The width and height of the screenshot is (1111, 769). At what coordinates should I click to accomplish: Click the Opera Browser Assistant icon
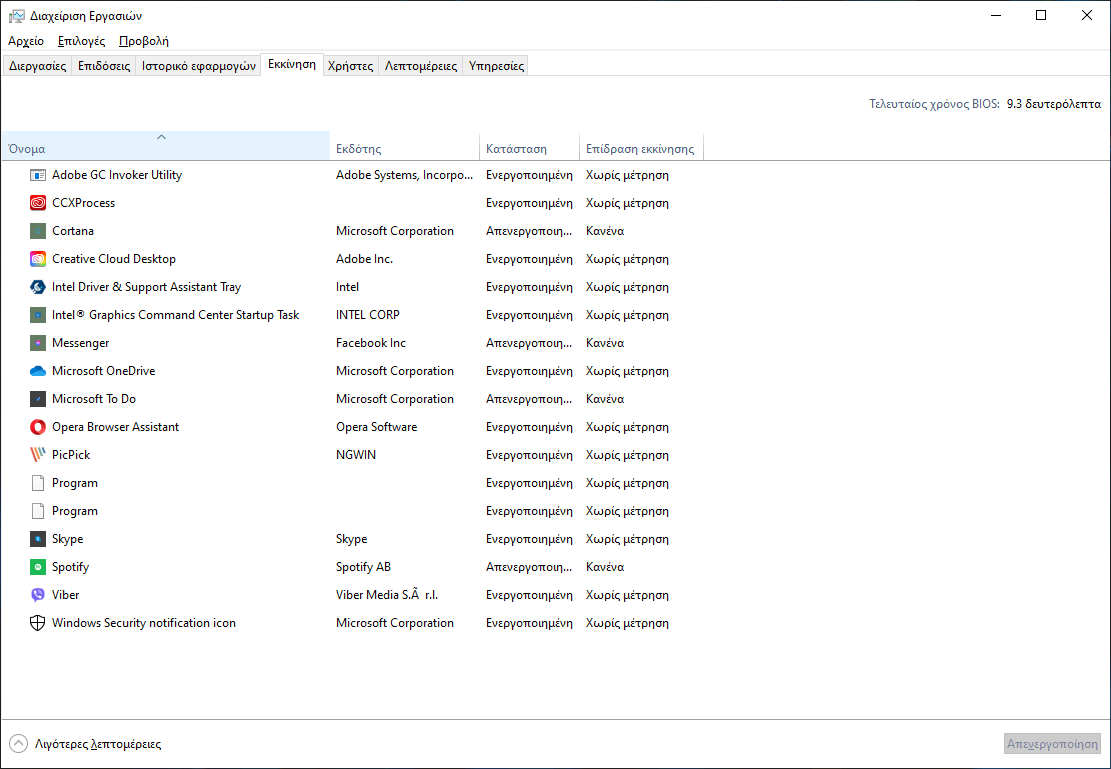point(38,427)
